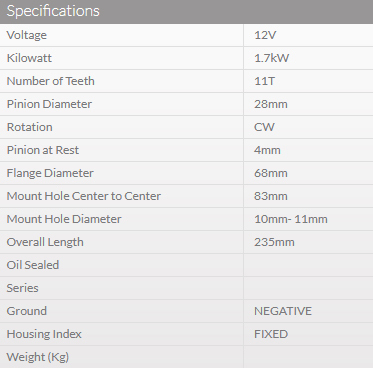Click the 10mm- 11mm value
This screenshot has height=368, width=373.
tap(291, 219)
